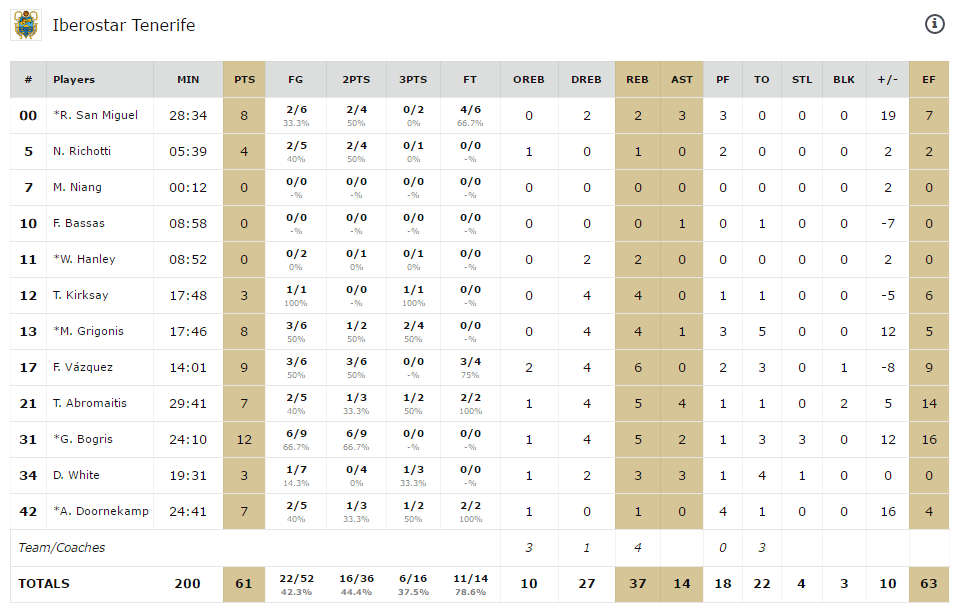Open the info icon at top right
This screenshot has width=962, height=612.
coord(935,24)
